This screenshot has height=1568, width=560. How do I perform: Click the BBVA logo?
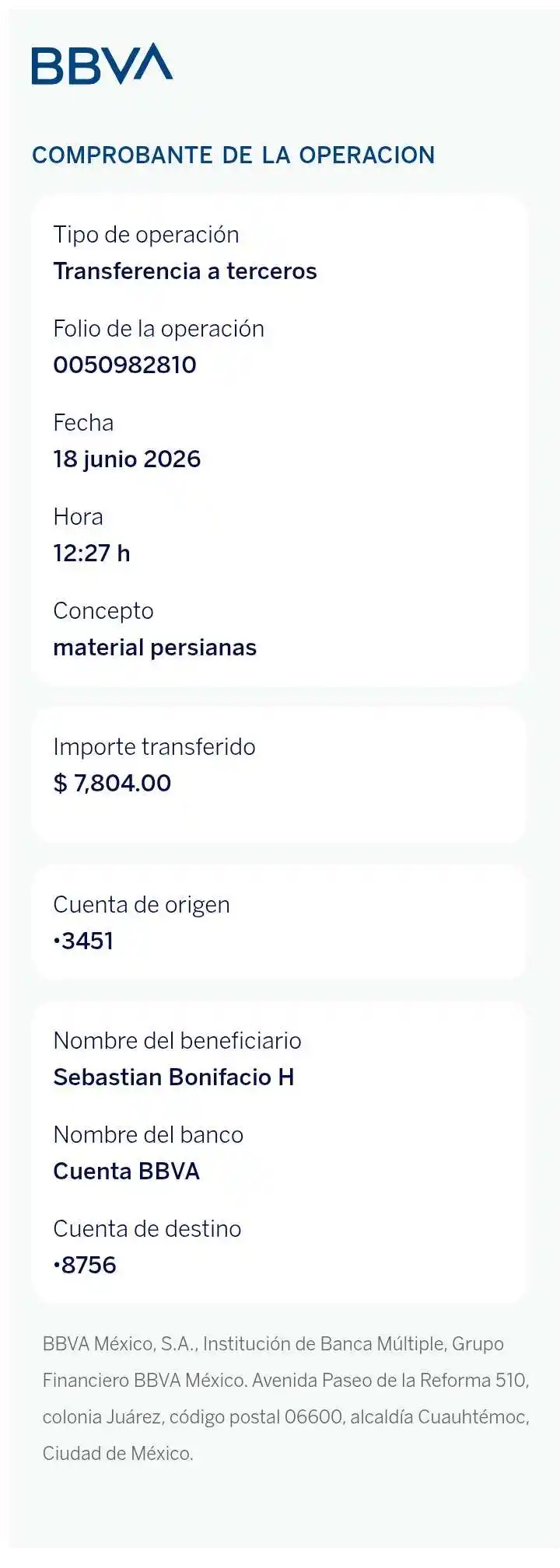tap(102, 64)
